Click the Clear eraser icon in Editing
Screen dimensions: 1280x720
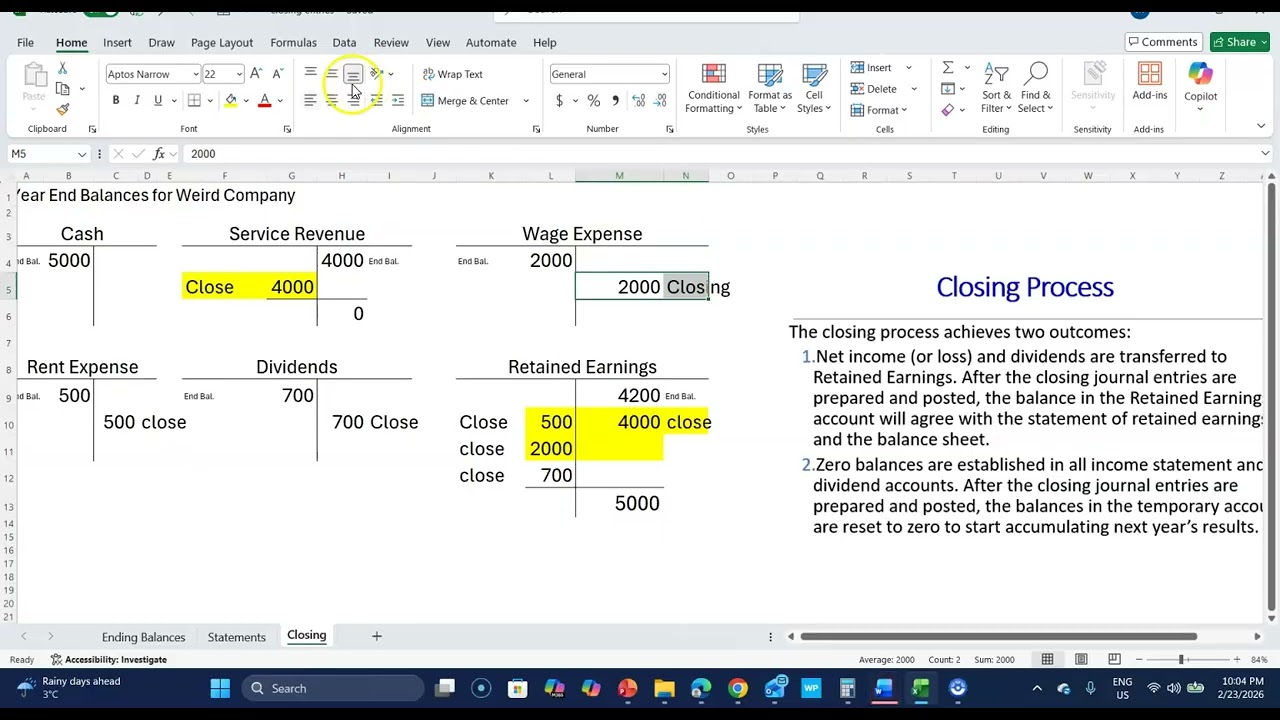948,110
